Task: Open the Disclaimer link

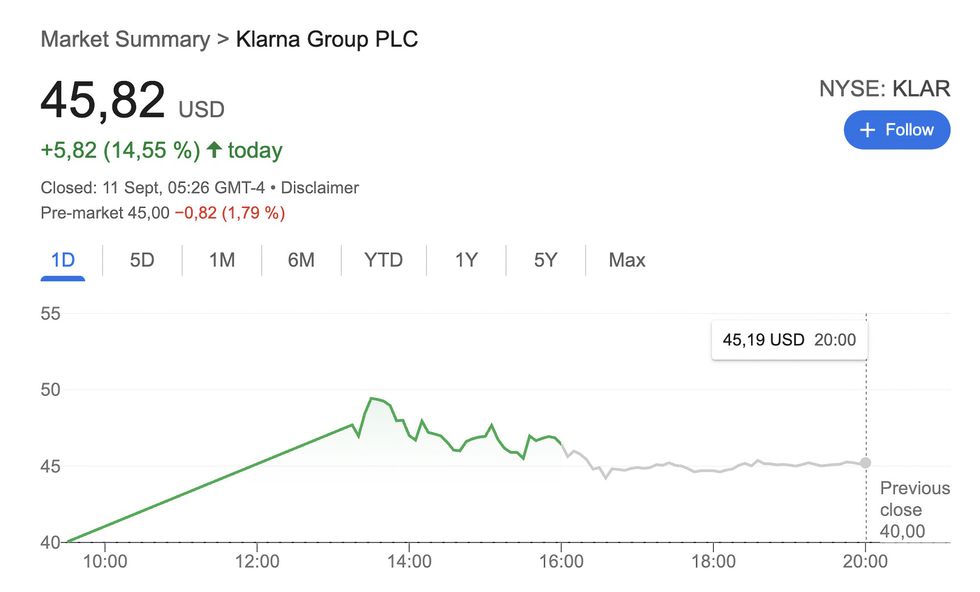Action: click(x=322, y=187)
